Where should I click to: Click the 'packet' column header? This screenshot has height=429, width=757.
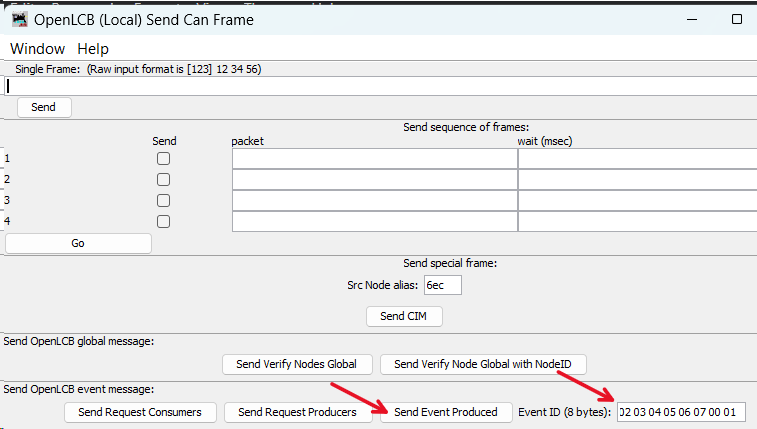pos(248,141)
